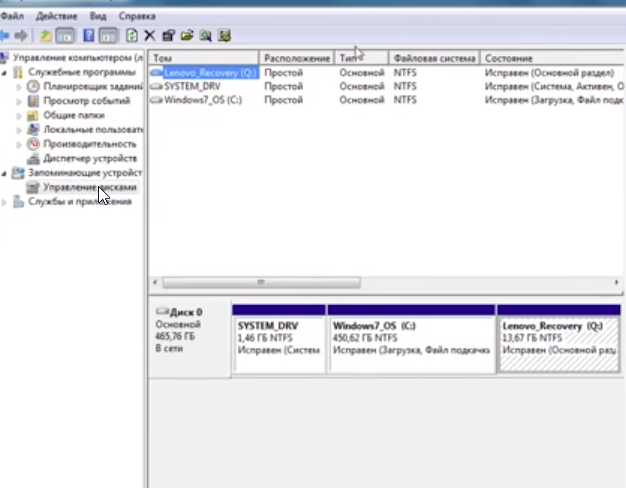Click the Управление дисками icon
Screen dimensions: 626x488
33,187
